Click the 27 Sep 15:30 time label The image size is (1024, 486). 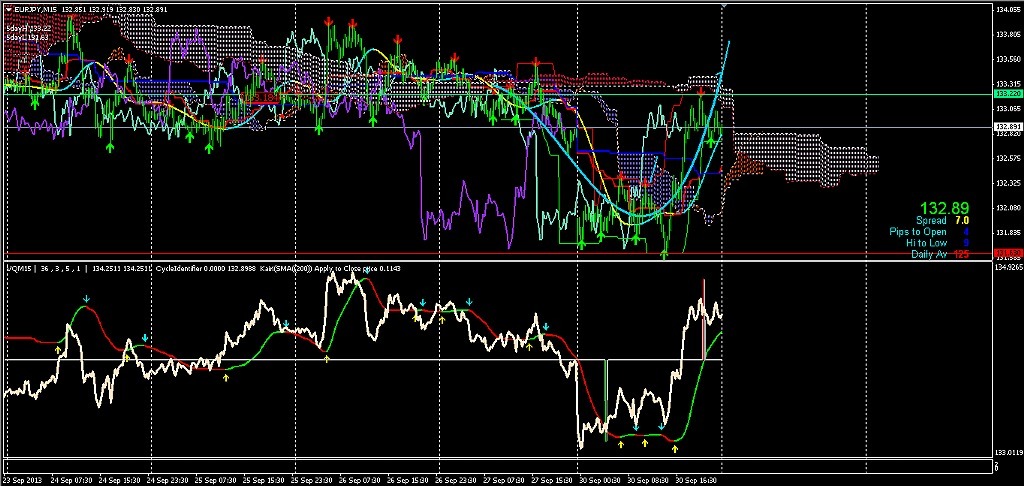point(554,479)
